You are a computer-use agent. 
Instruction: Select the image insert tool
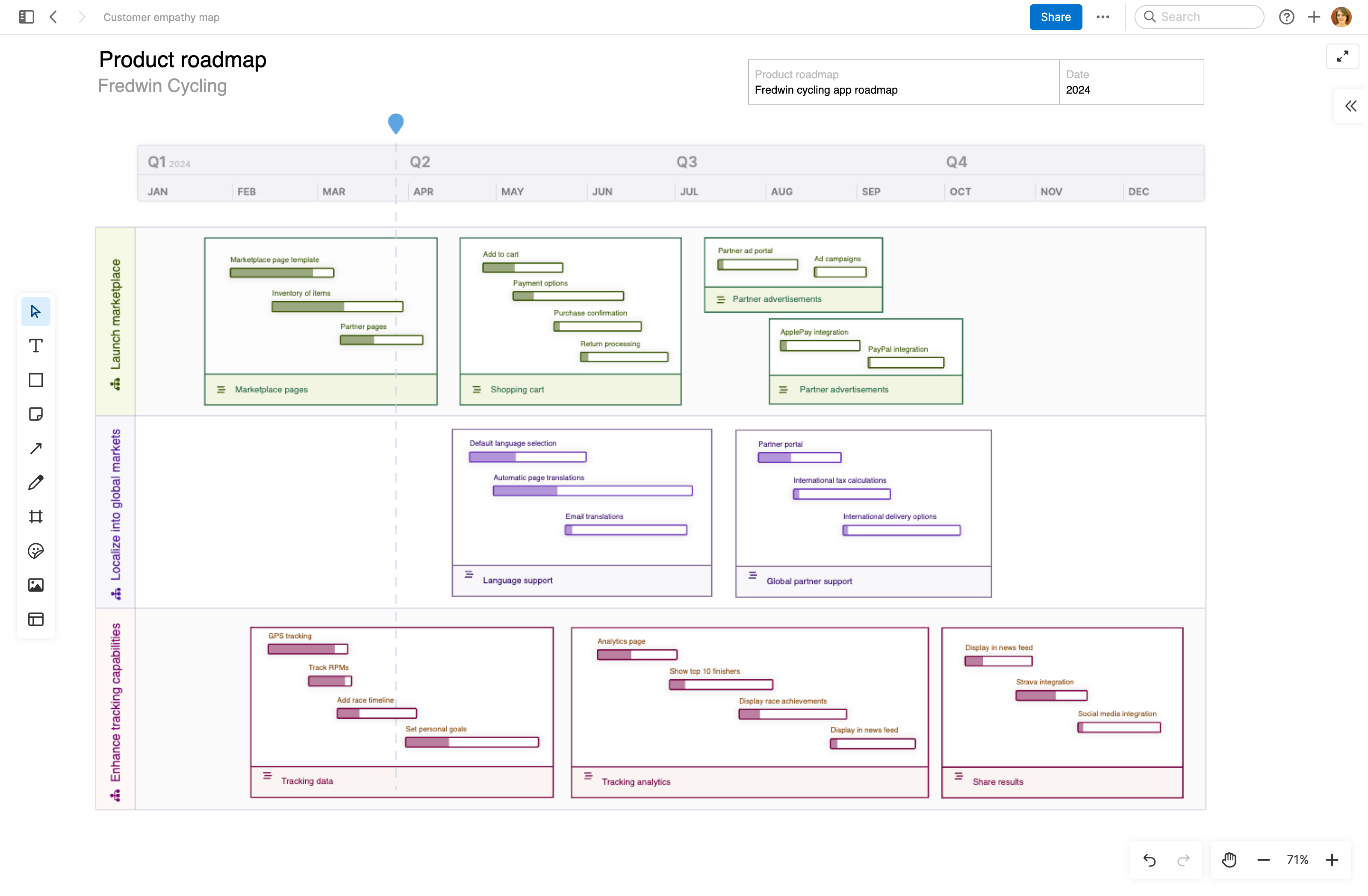(35, 585)
